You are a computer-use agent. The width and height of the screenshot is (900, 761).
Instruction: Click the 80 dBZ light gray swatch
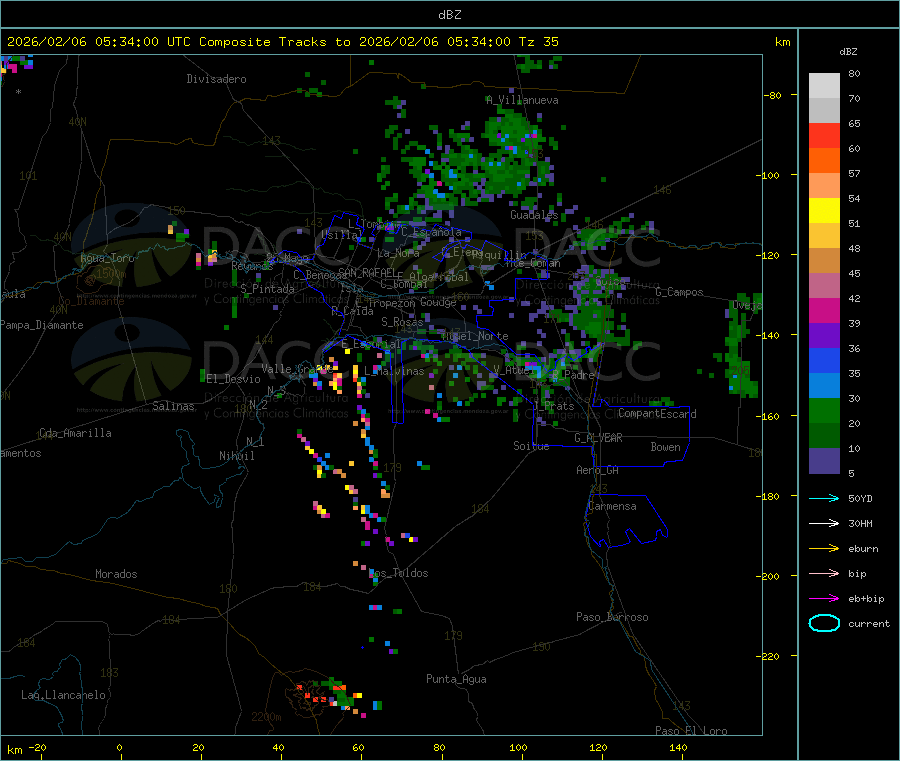(x=824, y=86)
